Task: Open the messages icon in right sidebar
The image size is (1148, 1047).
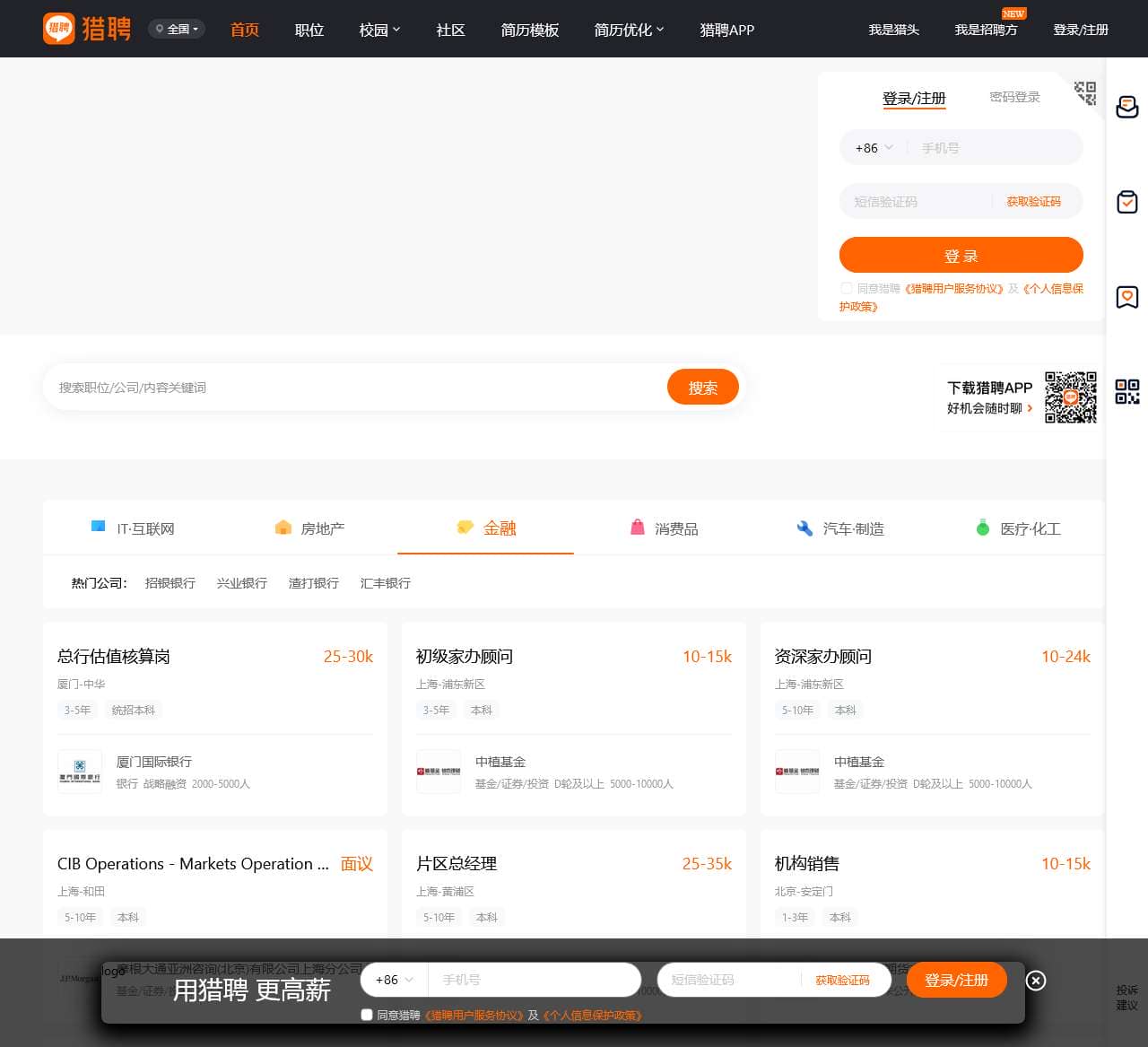Action: point(1127,107)
